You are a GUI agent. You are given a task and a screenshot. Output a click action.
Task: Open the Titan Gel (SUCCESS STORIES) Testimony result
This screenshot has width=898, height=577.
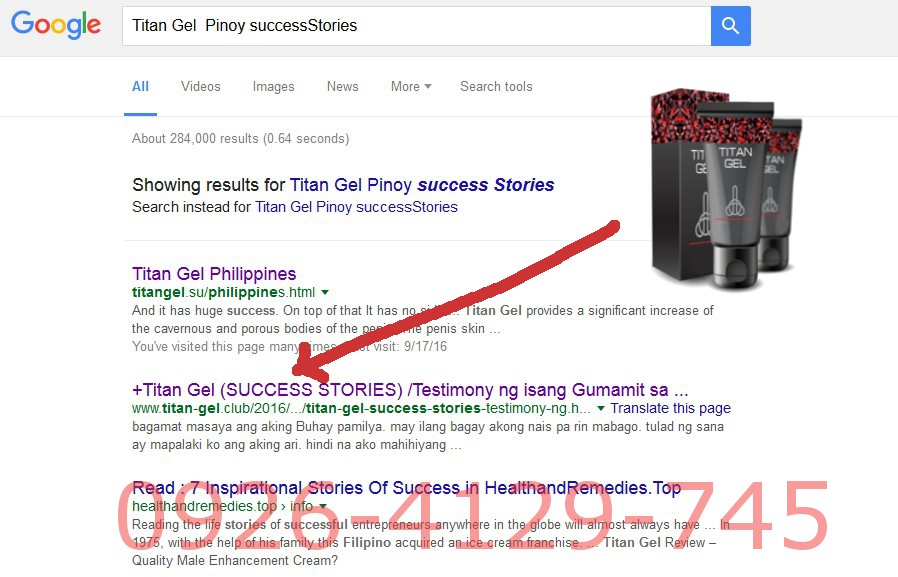[410, 390]
